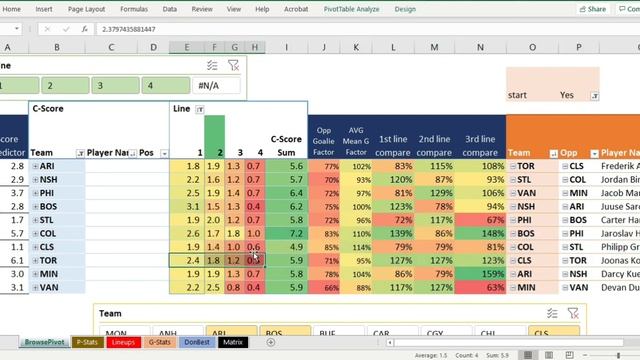Toggle Team slicer item CAR
Screen dimensions: 640x360
click(x=393, y=331)
